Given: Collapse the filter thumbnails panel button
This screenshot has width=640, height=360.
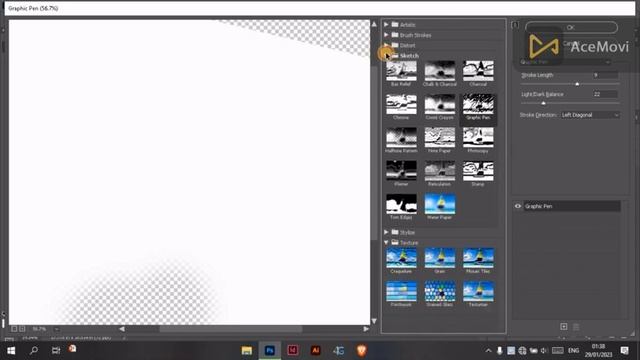Looking at the screenshot, I should pos(515,25).
